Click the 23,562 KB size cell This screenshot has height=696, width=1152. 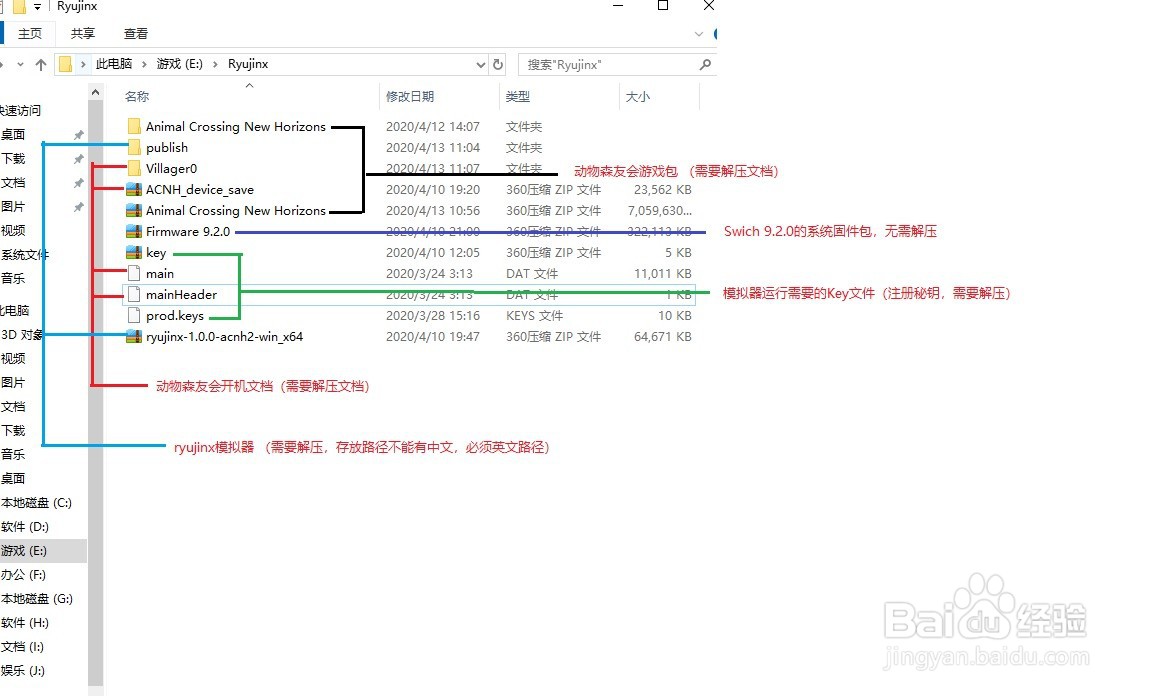(x=663, y=190)
